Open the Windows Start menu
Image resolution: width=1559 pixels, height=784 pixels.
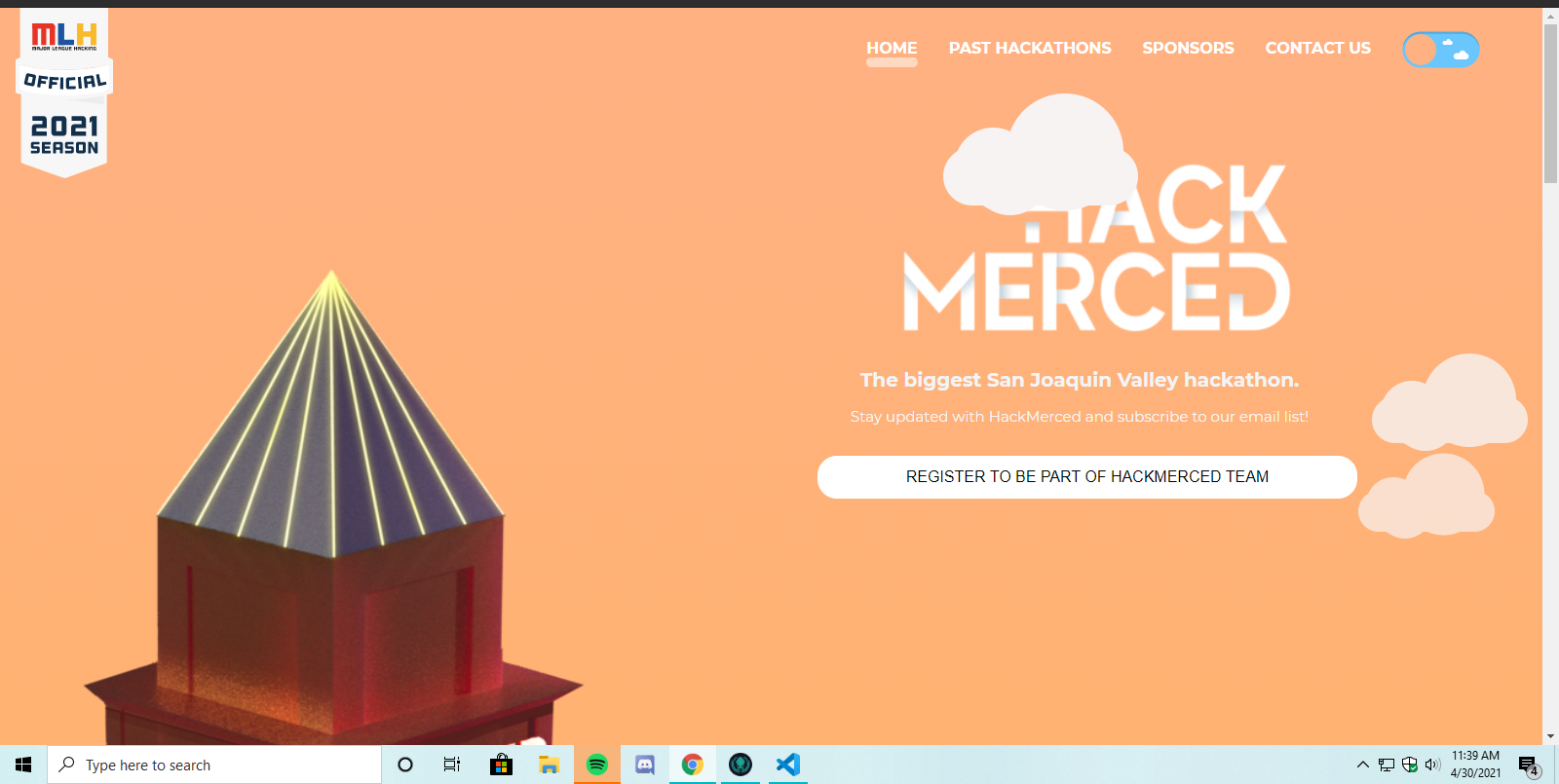pos(23,765)
